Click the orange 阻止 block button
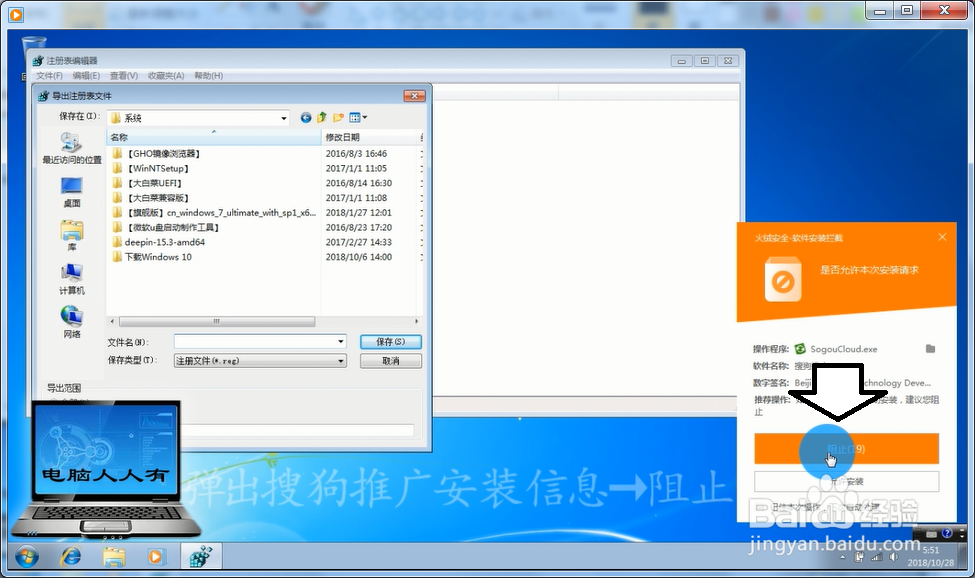Image resolution: width=975 pixels, height=578 pixels. click(x=846, y=449)
